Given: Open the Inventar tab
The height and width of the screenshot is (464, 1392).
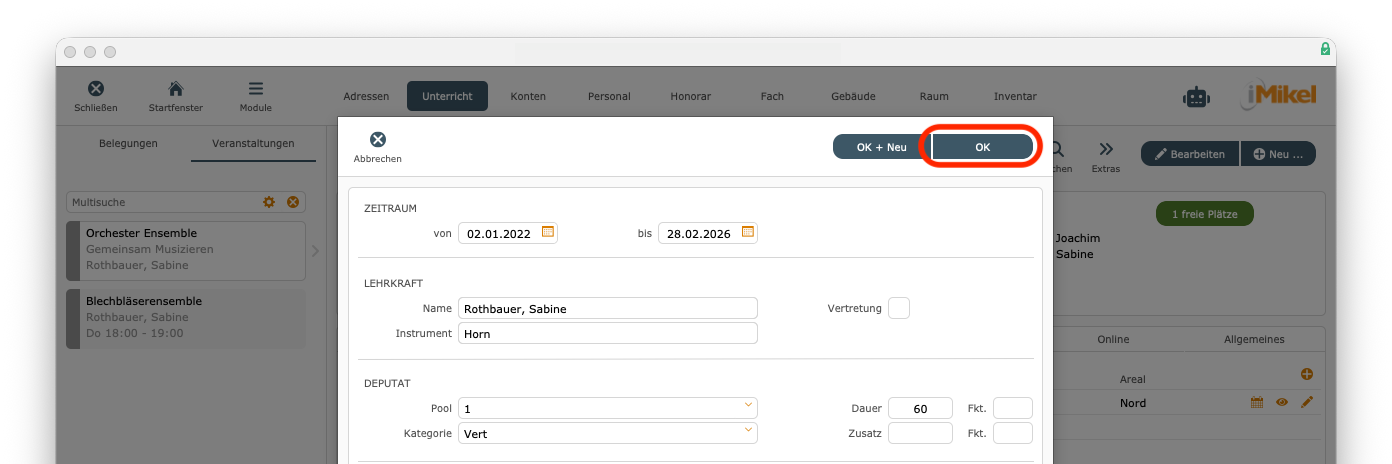Looking at the screenshot, I should click(1015, 96).
